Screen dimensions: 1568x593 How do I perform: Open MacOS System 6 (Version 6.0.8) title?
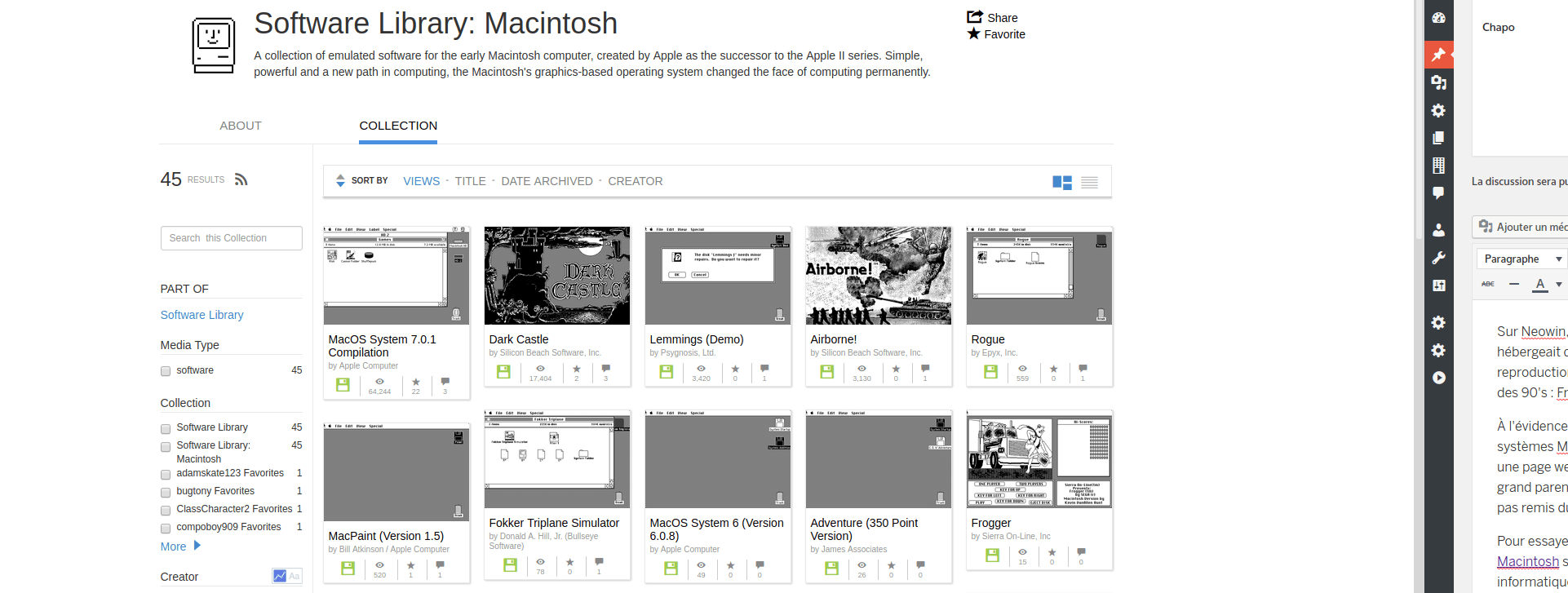[716, 529]
